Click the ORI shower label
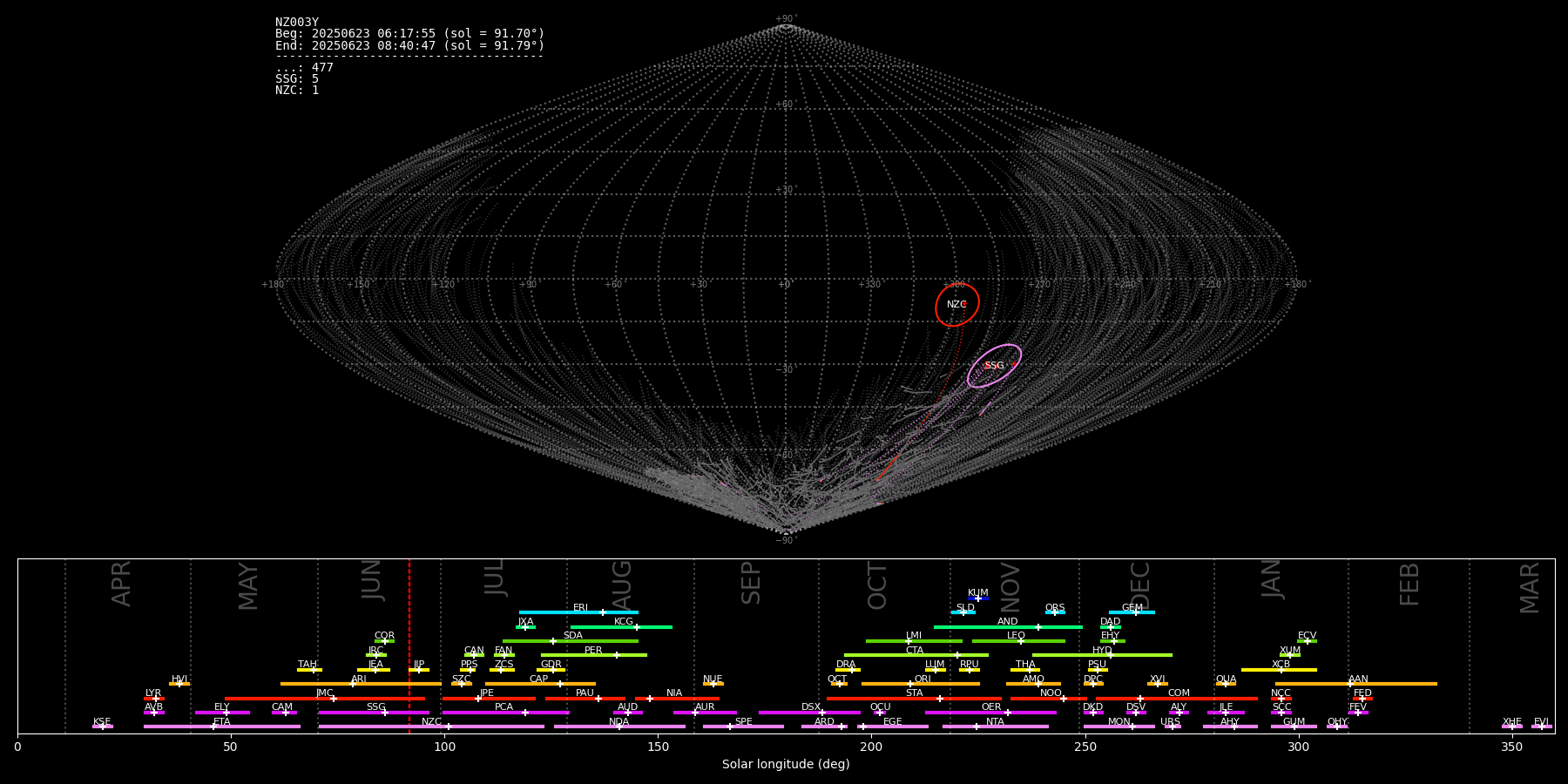 click(923, 679)
